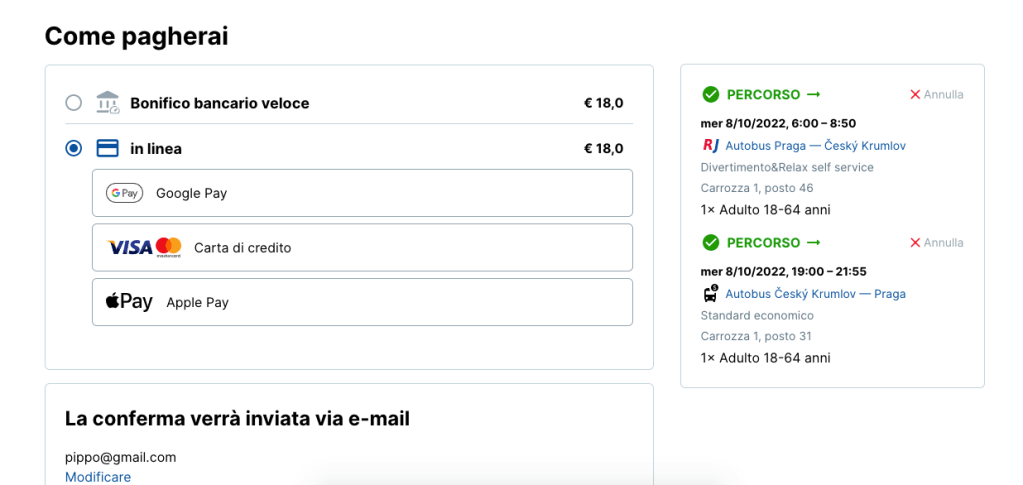The image size is (1023, 485).
Task: Click the Apple Pay logo
Action: pyautogui.click(x=129, y=301)
